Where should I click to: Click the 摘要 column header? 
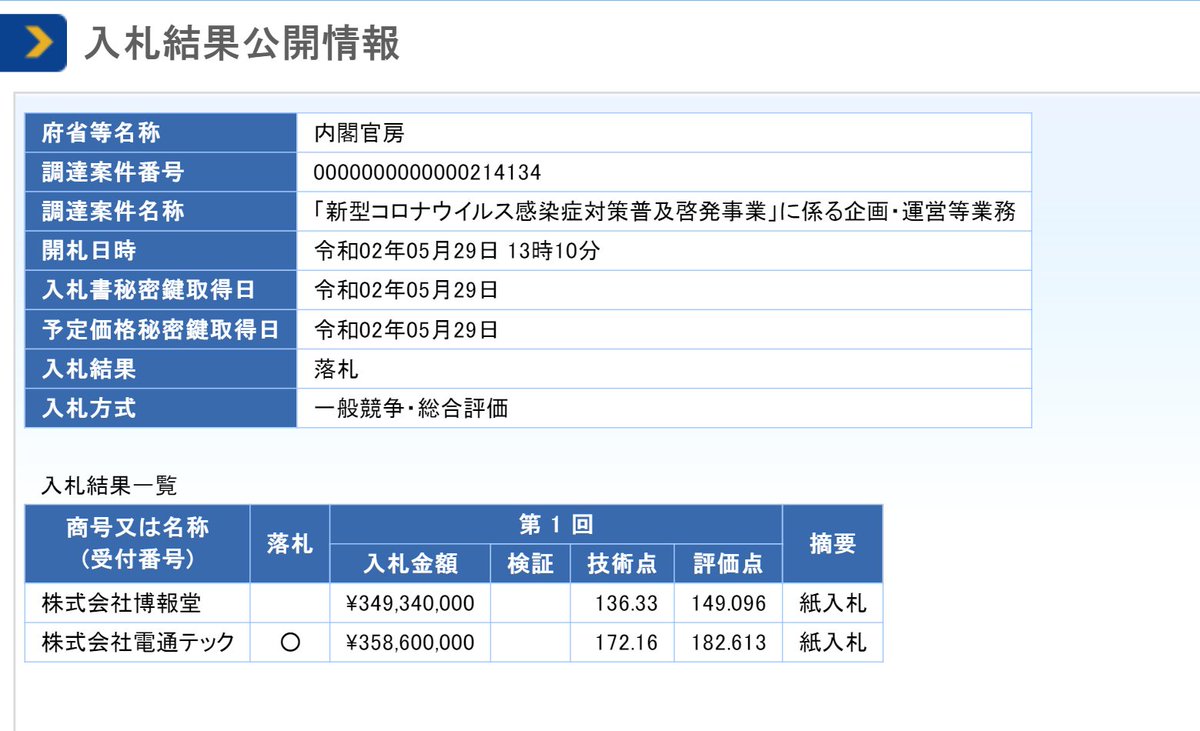pos(833,543)
